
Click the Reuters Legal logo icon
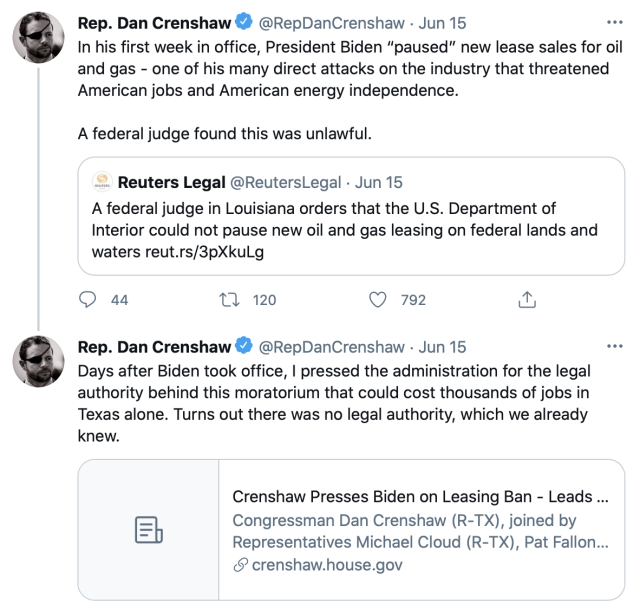click(x=101, y=182)
